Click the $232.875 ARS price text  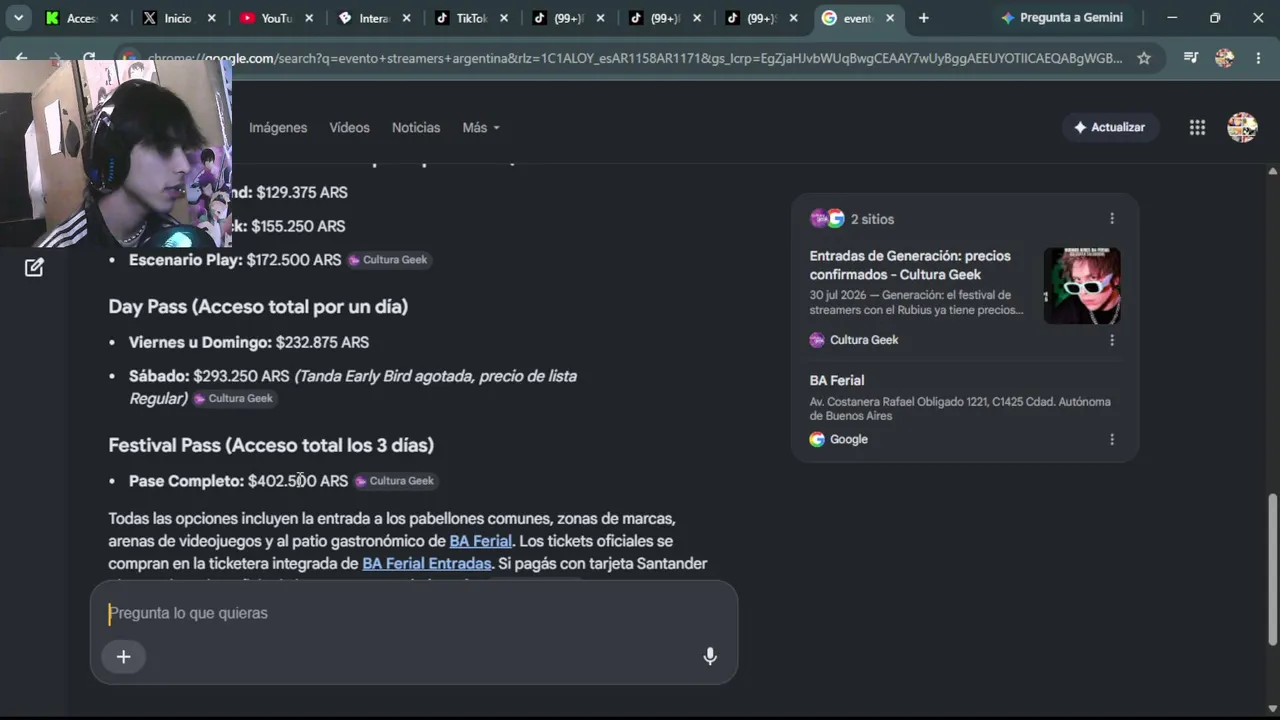(322, 342)
